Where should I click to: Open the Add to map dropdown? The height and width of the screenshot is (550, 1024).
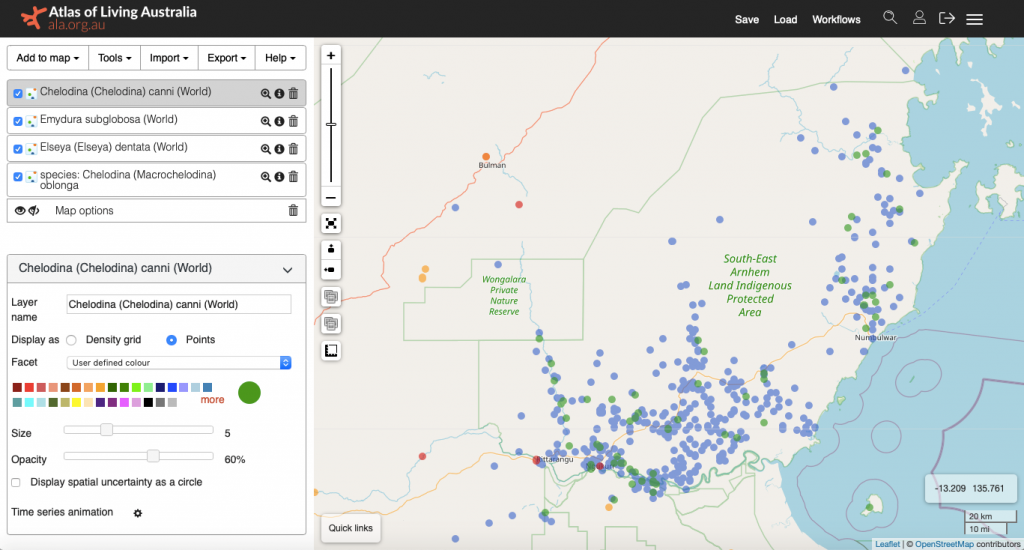point(48,58)
